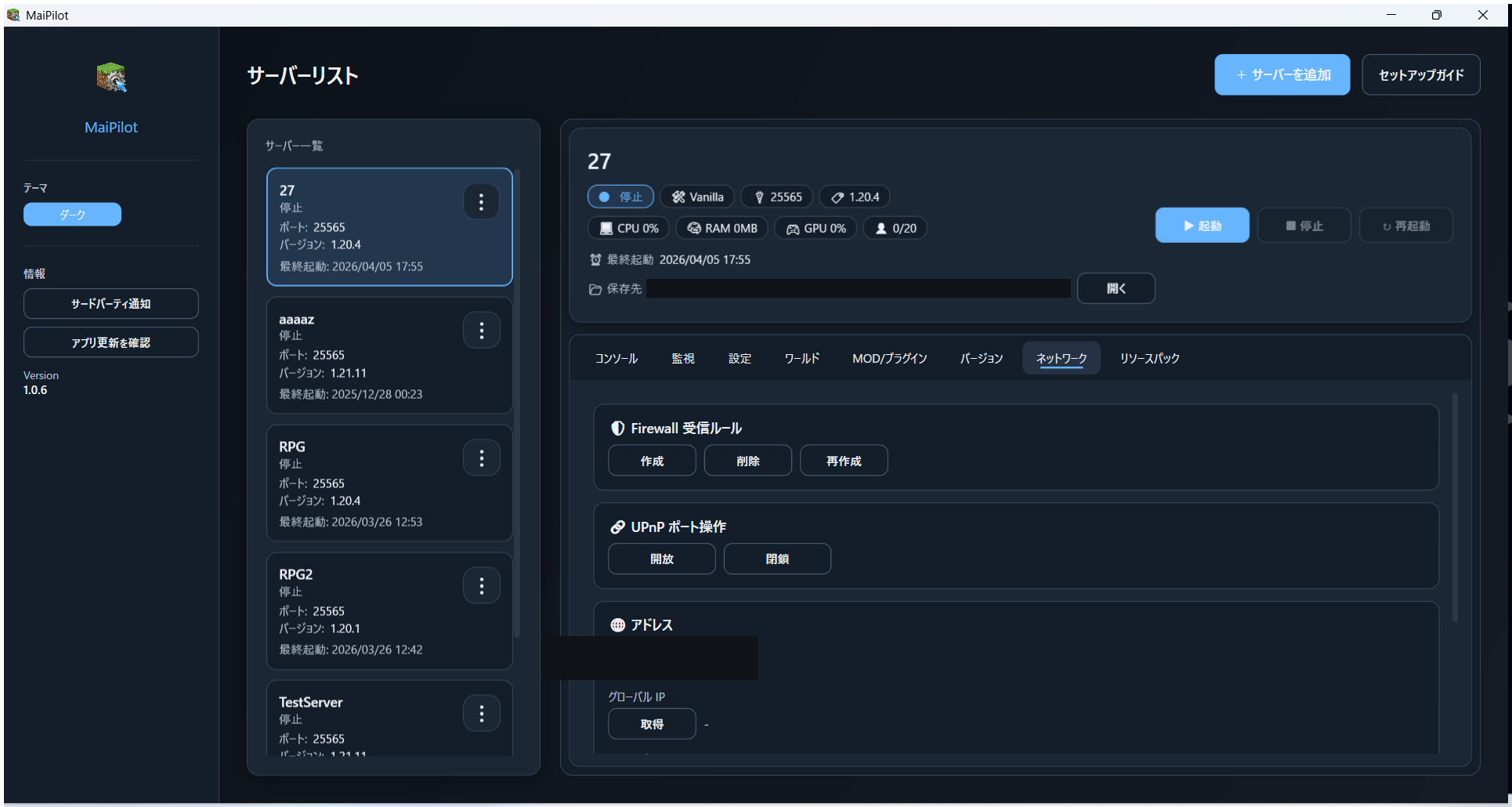Click the Vanilla server type badge

(696, 197)
